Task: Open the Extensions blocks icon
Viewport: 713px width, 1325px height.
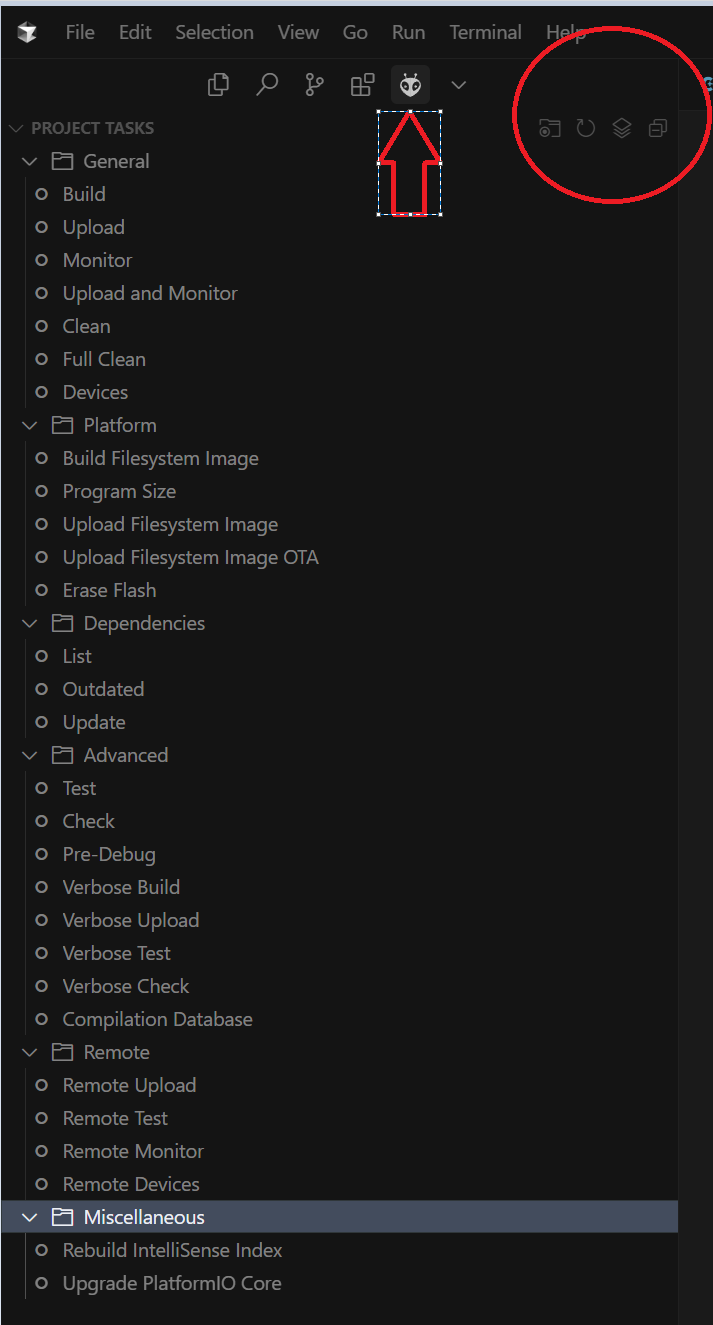Action: tap(362, 86)
